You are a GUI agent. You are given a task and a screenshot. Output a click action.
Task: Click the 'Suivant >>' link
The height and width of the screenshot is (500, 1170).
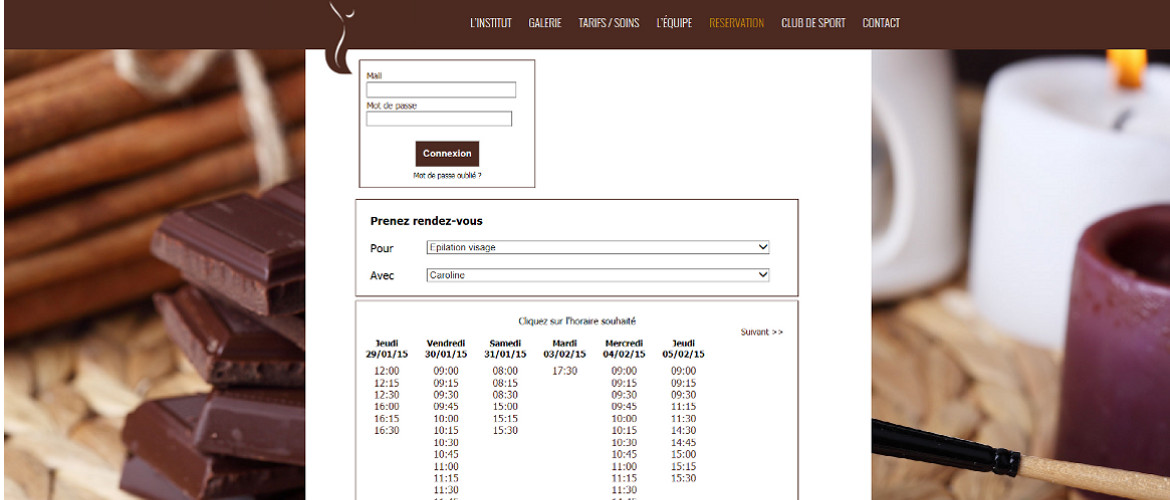pos(762,332)
